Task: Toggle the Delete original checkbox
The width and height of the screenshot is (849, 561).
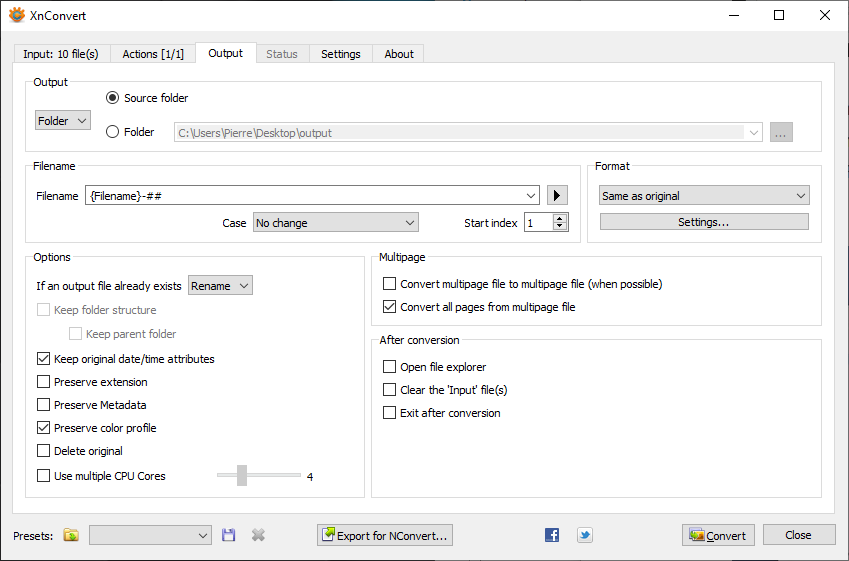Action: pyautogui.click(x=43, y=451)
